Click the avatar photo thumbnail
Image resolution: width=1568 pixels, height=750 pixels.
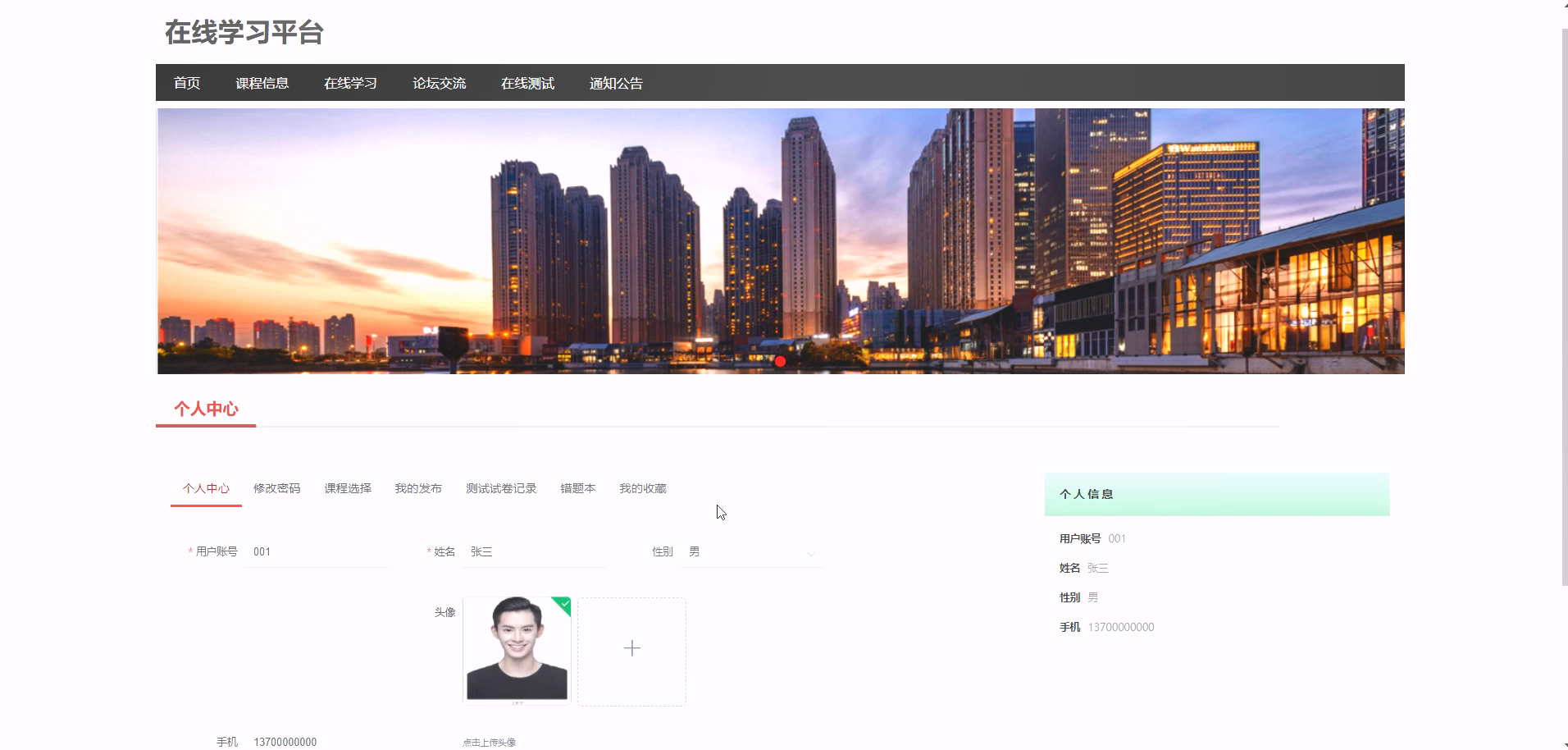[x=517, y=648]
